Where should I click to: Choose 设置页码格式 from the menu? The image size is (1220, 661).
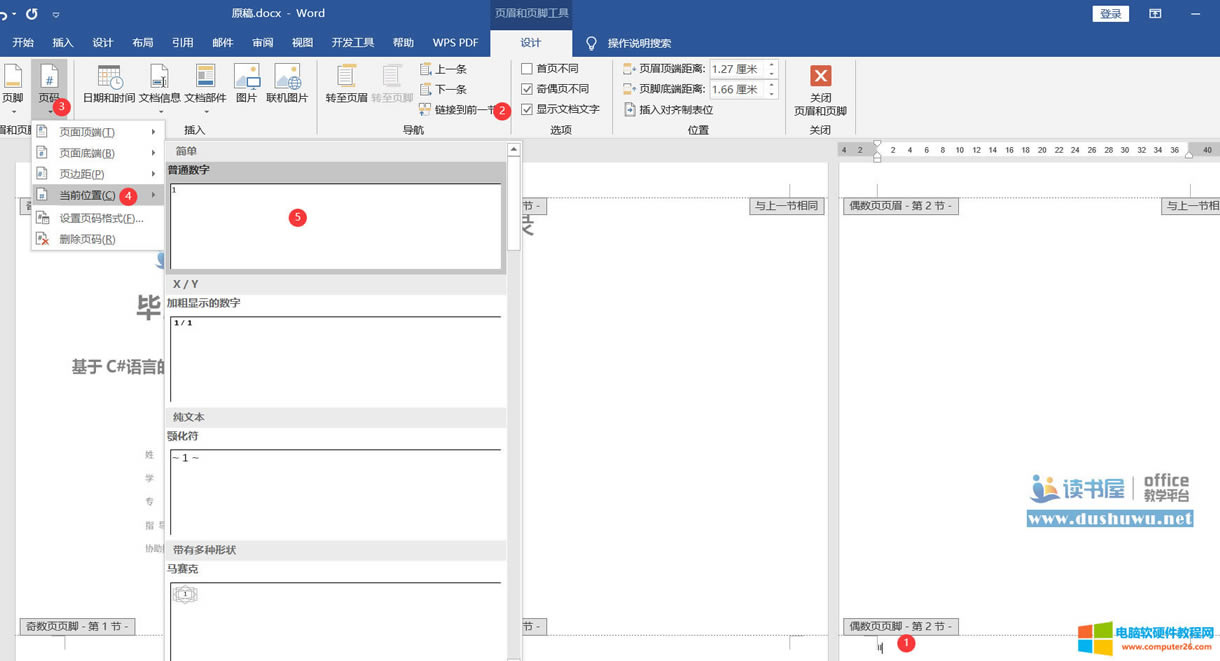(x=100, y=218)
